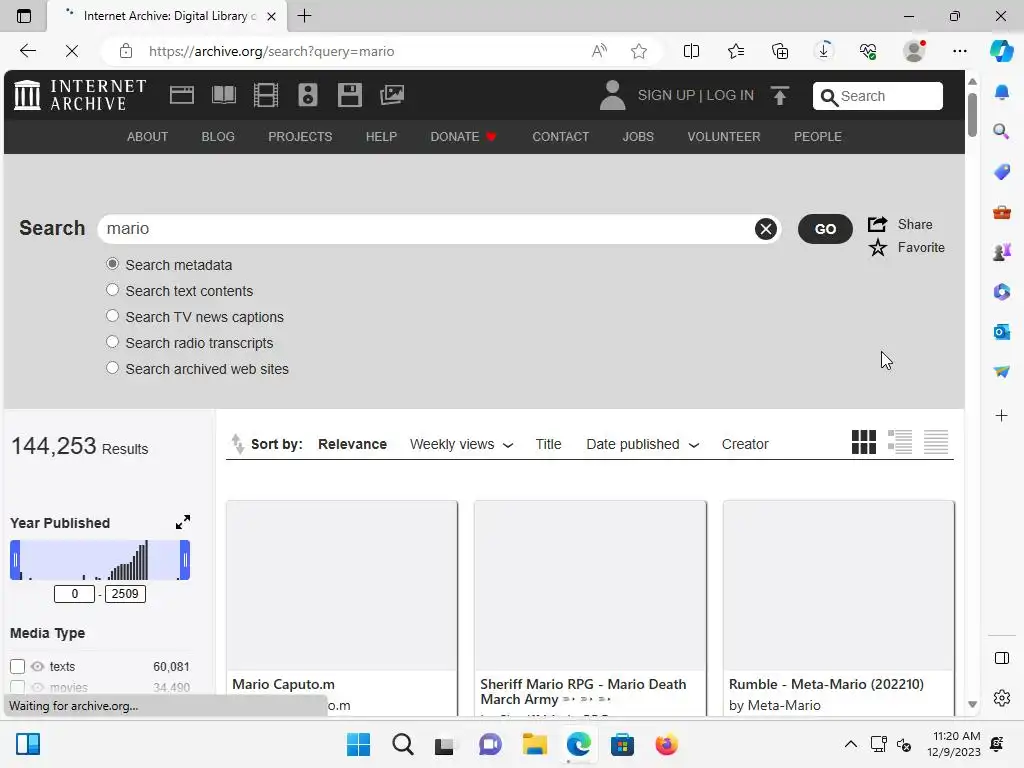Open Edge Collections icon
Viewport: 1024px width, 768px height.
pyautogui.click(x=780, y=51)
